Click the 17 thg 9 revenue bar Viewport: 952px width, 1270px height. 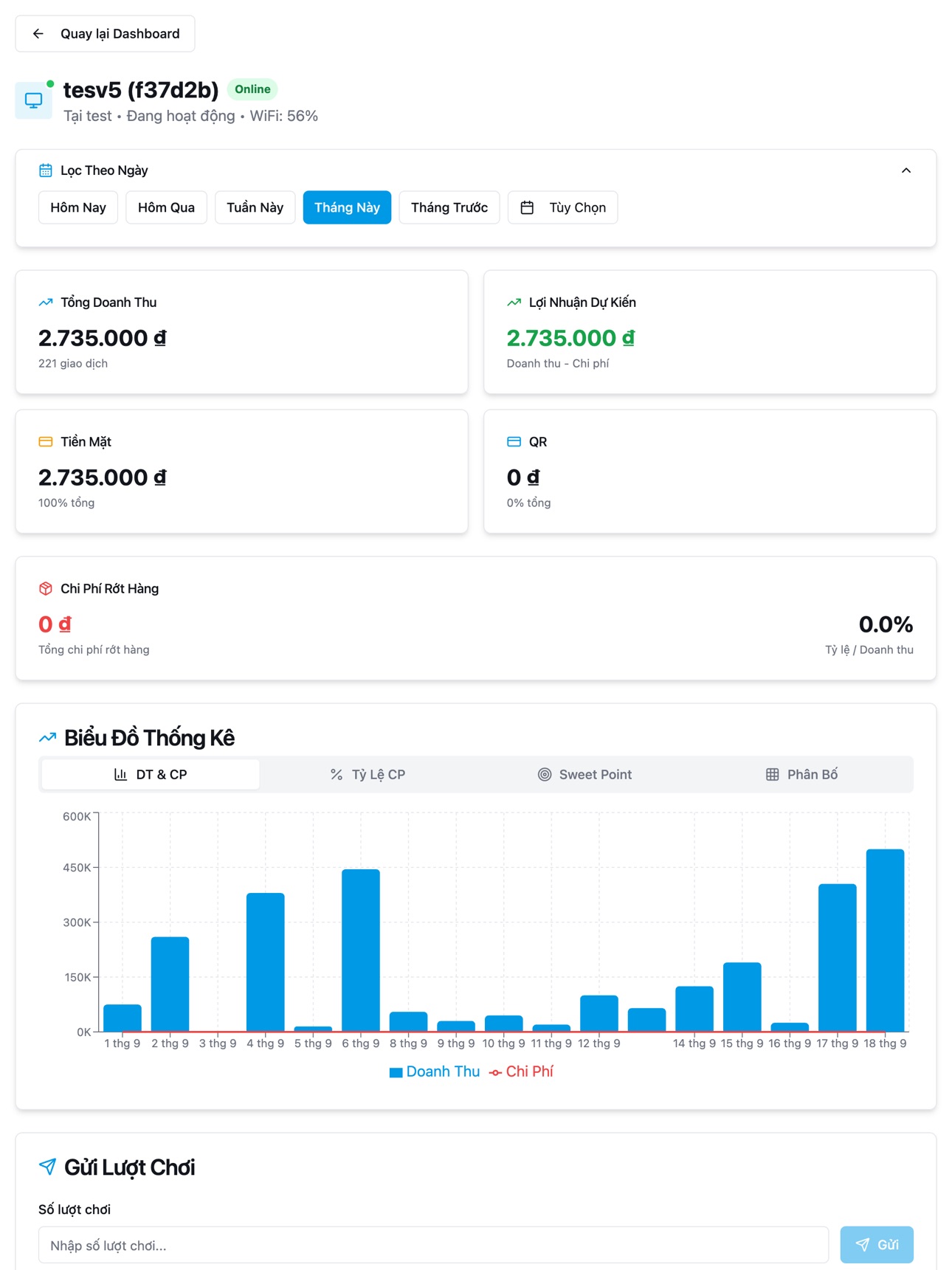[838, 958]
